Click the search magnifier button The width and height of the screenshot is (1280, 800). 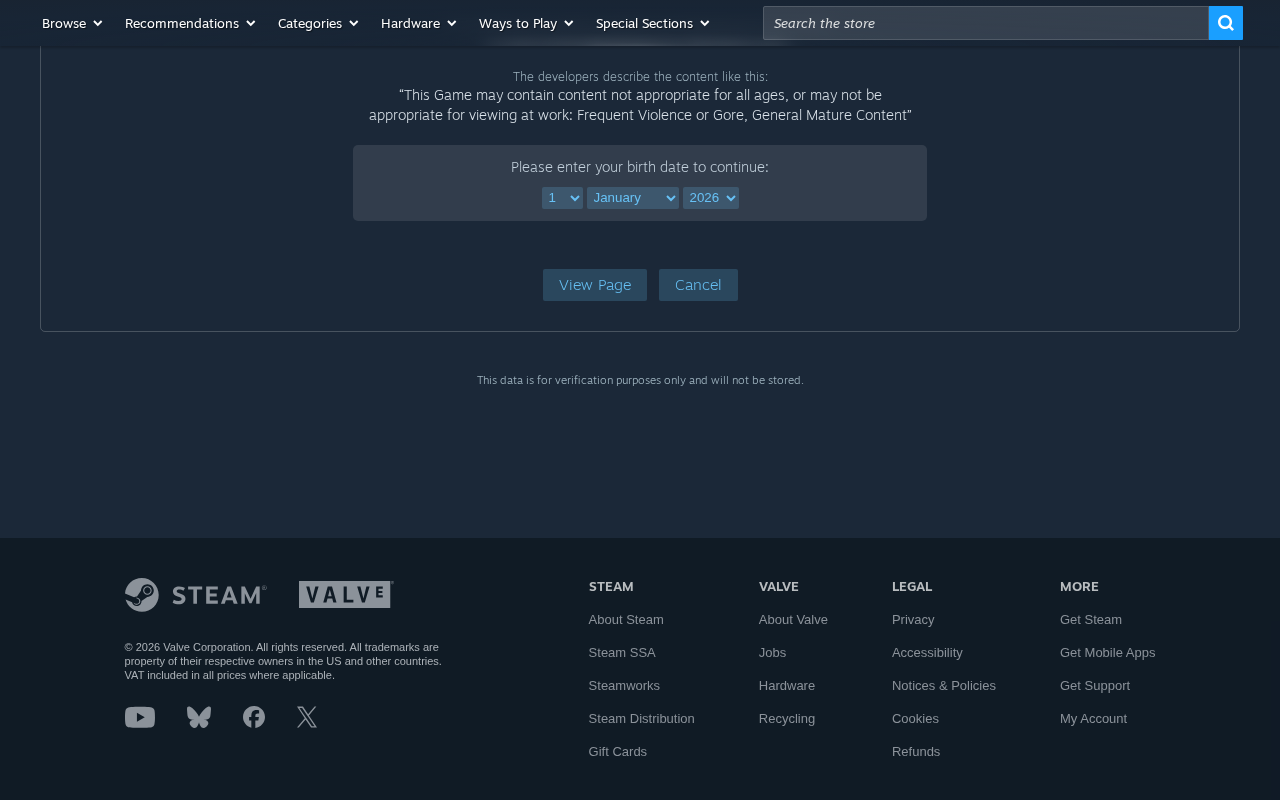click(x=1226, y=23)
